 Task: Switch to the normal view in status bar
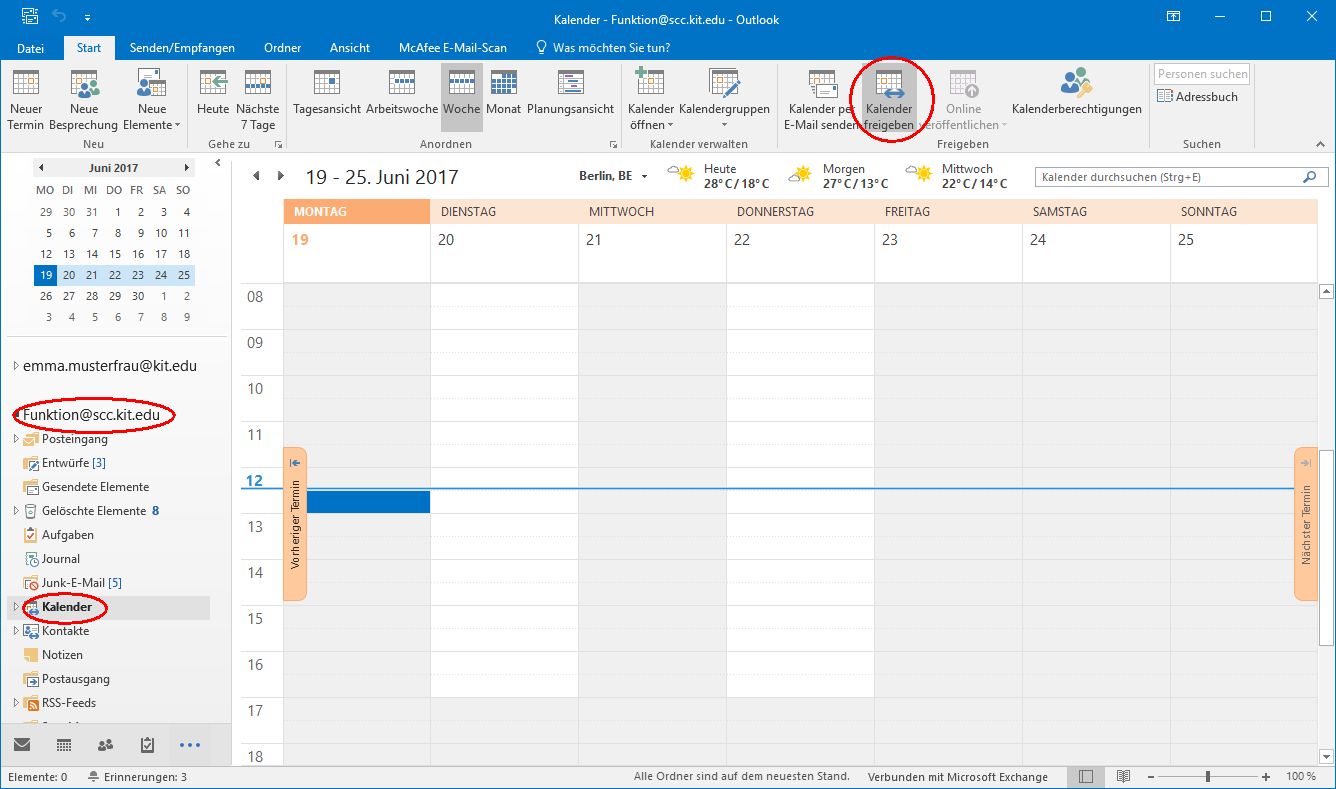point(1086,777)
